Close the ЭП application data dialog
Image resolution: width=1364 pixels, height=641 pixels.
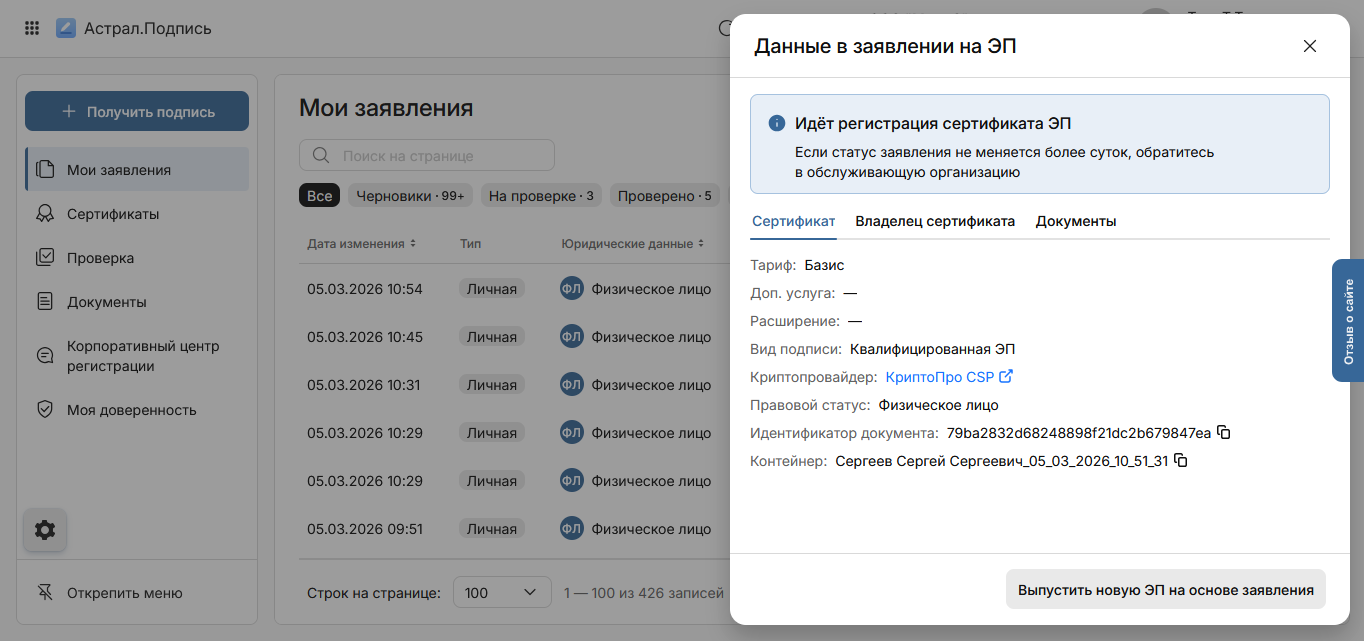click(1310, 46)
